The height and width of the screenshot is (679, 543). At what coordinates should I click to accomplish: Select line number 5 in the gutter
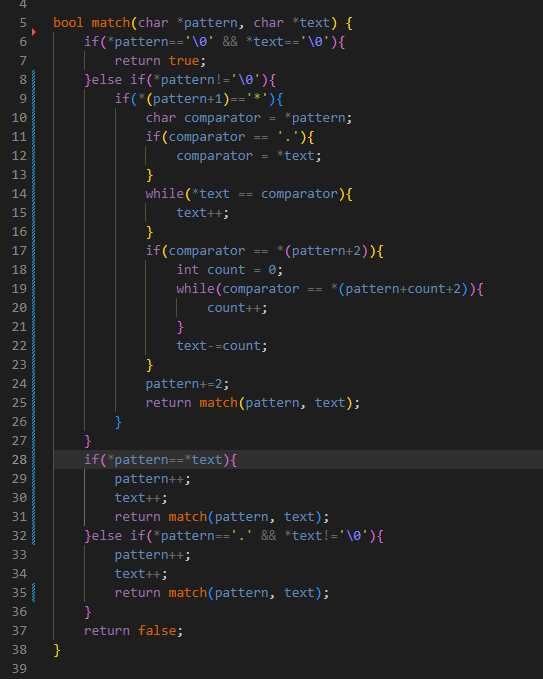[23, 23]
